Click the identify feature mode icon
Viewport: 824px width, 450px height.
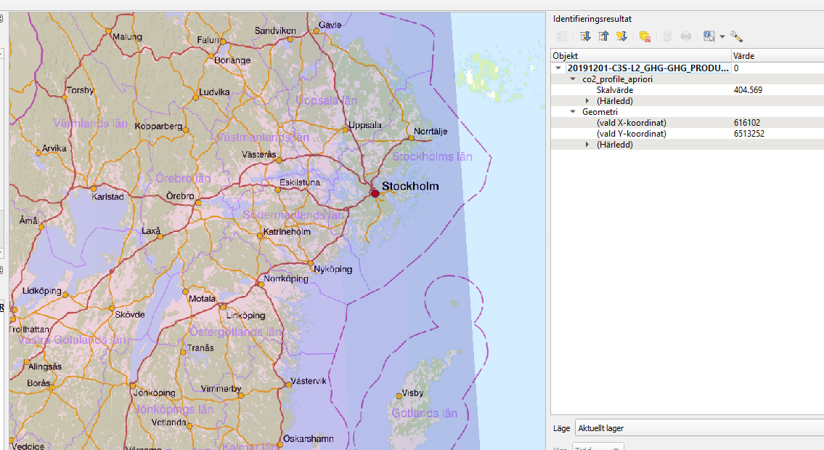tap(708, 37)
